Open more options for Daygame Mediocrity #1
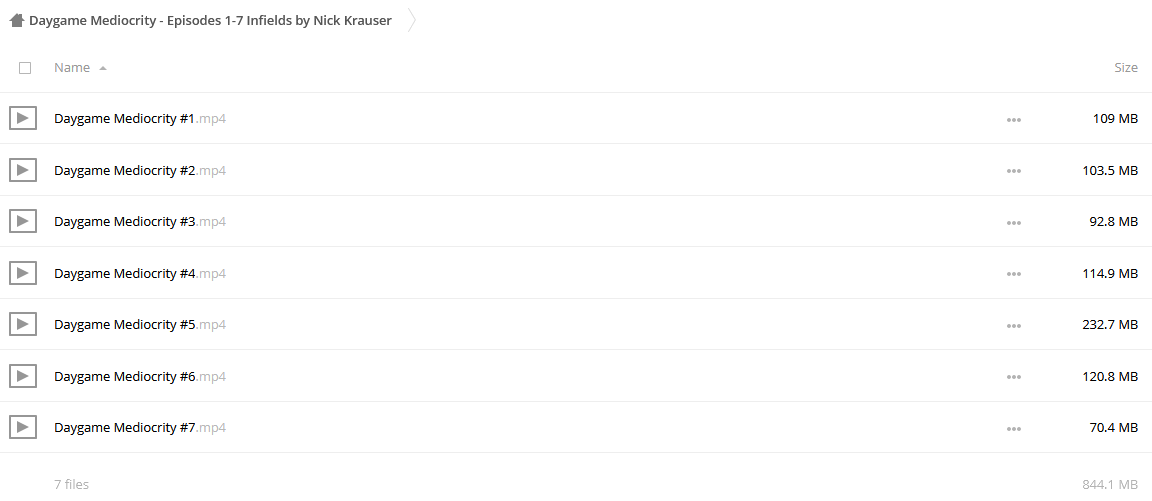This screenshot has width=1152, height=501. tap(1014, 119)
